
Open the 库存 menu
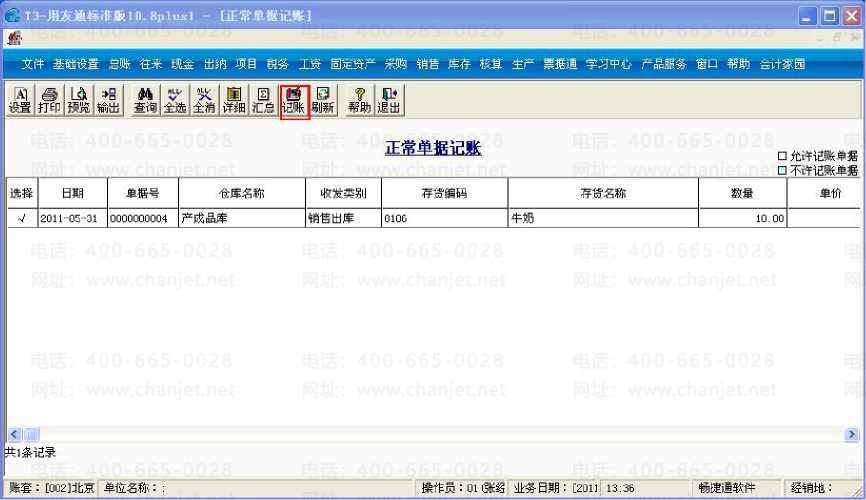[x=459, y=64]
